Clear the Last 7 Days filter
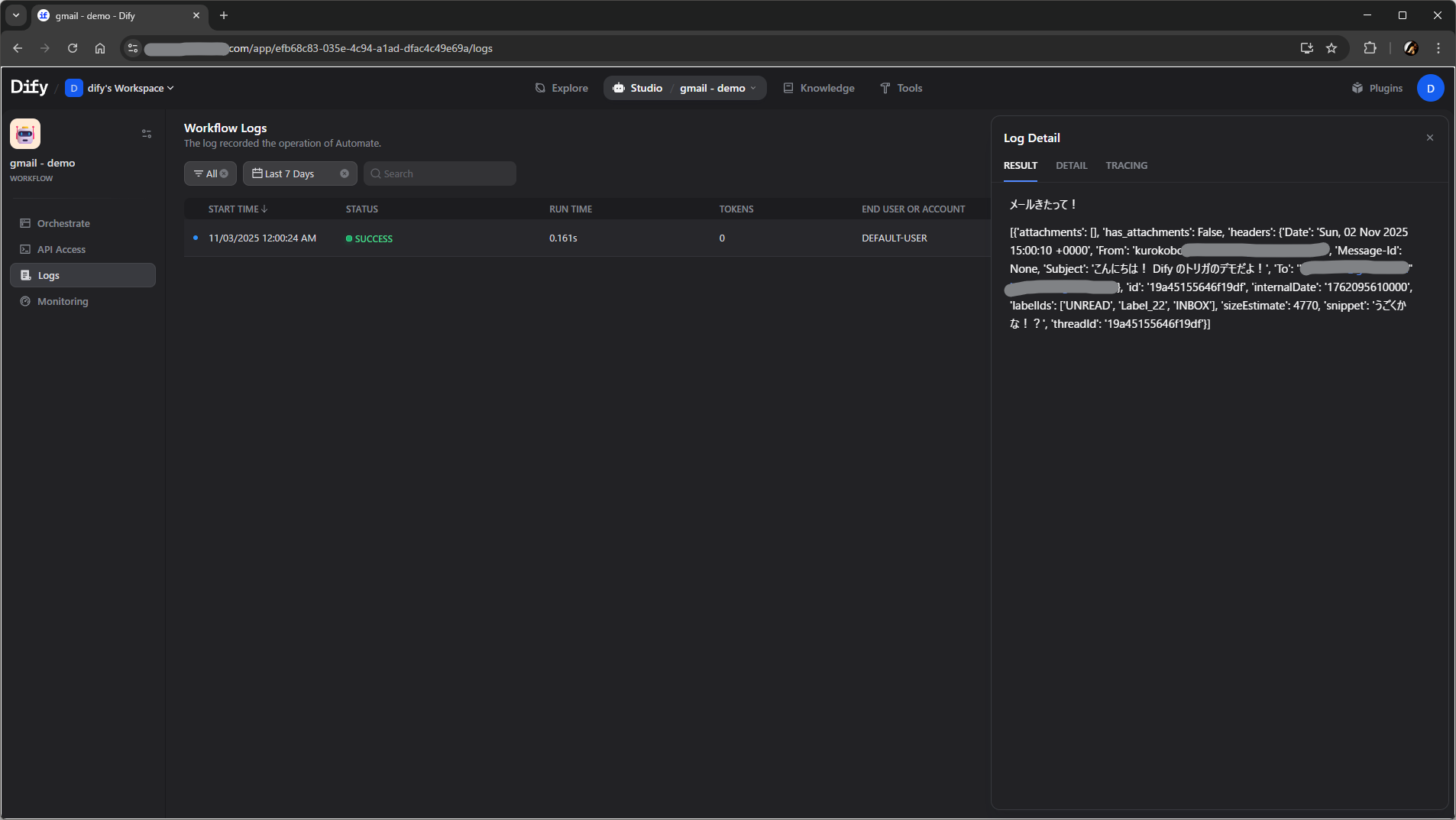1456x820 pixels. click(x=345, y=173)
